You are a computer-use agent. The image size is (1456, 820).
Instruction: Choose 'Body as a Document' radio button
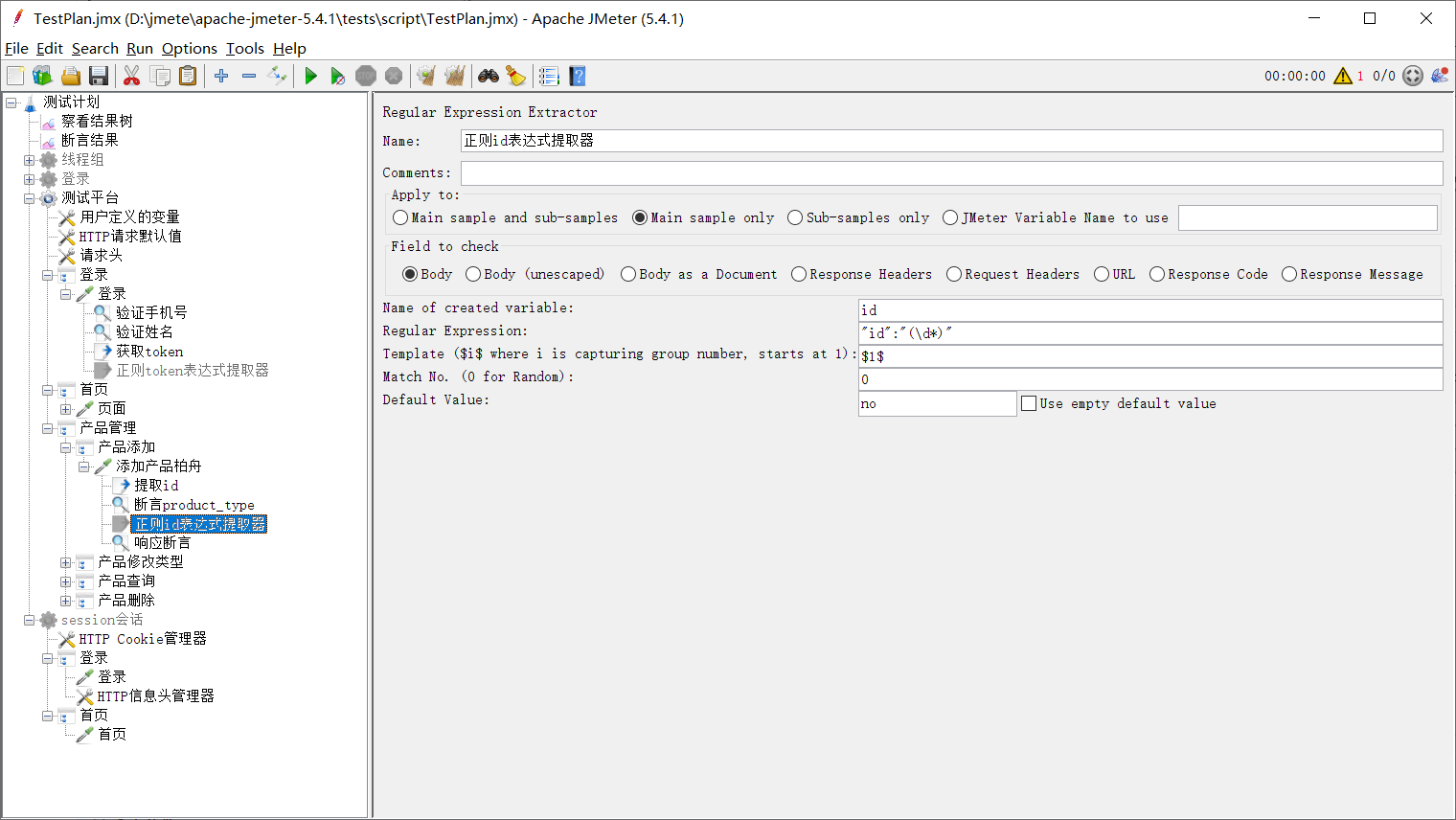click(x=628, y=274)
